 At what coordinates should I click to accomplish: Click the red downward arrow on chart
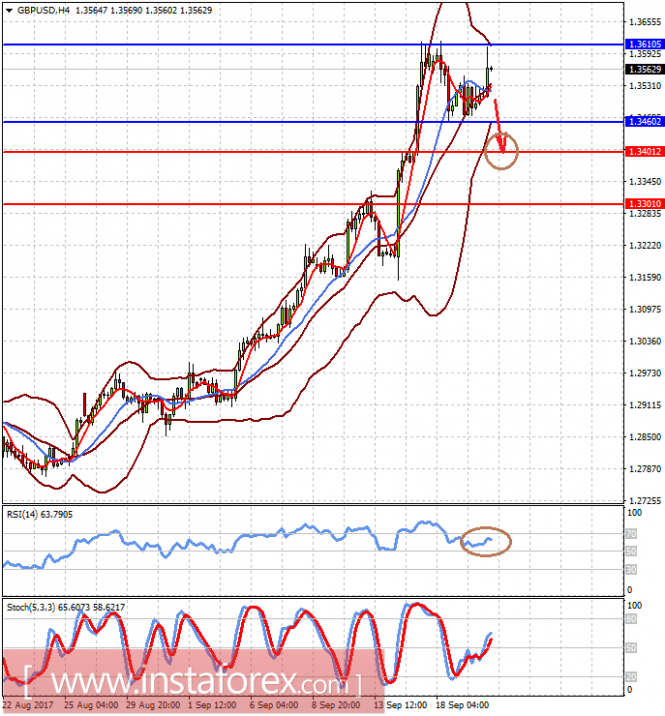(x=500, y=126)
